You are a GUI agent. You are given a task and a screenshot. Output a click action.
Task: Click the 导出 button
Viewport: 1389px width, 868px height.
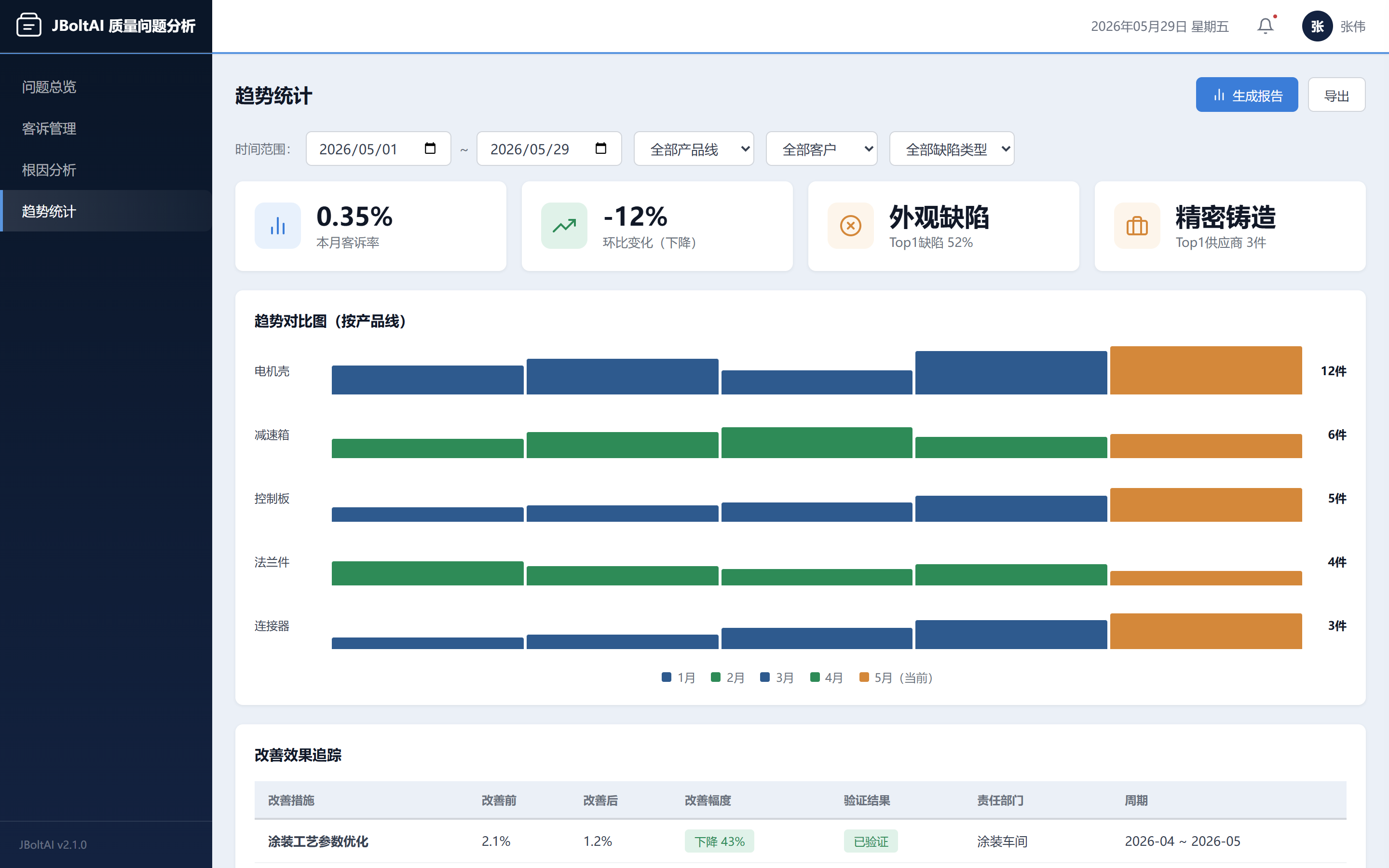1336,95
